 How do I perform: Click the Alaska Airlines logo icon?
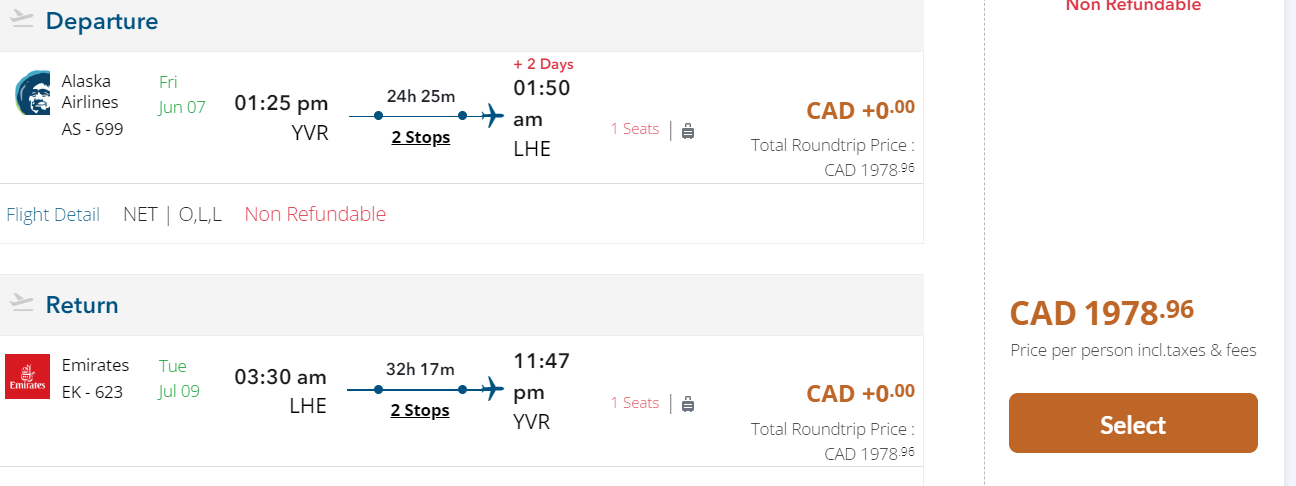pyautogui.click(x=32, y=93)
